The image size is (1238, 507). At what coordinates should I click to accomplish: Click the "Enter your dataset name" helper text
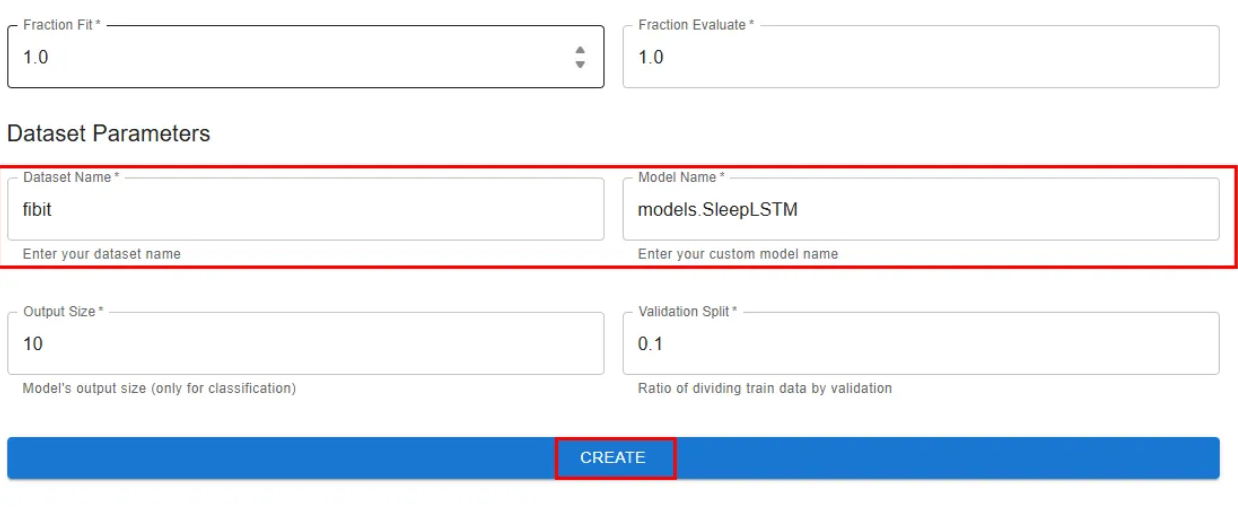click(x=101, y=254)
